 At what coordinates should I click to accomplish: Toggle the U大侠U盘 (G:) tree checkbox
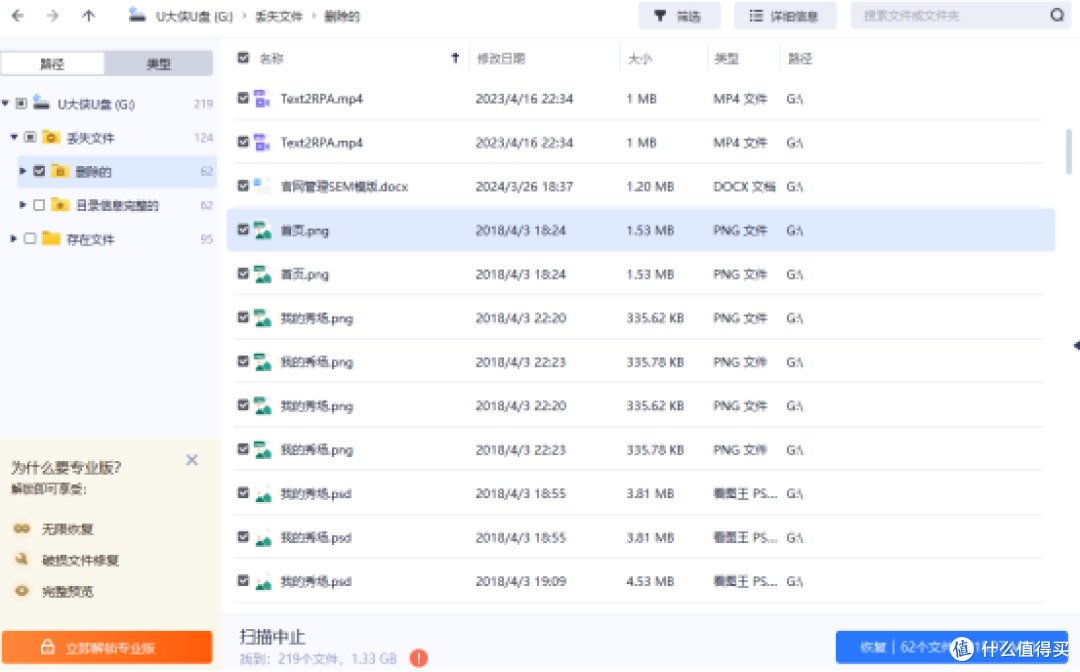click(21, 103)
